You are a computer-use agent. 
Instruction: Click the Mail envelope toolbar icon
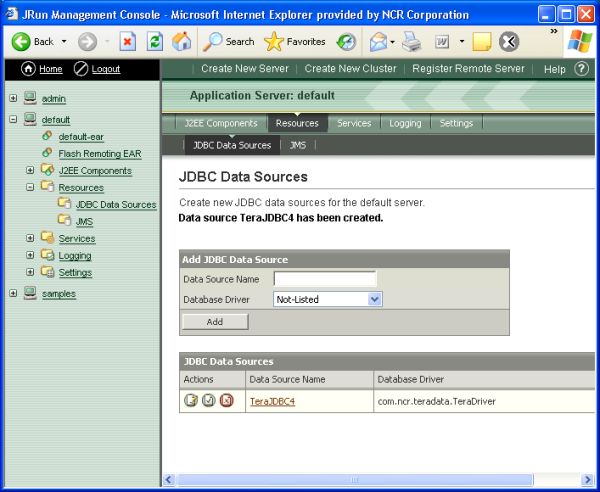click(378, 41)
